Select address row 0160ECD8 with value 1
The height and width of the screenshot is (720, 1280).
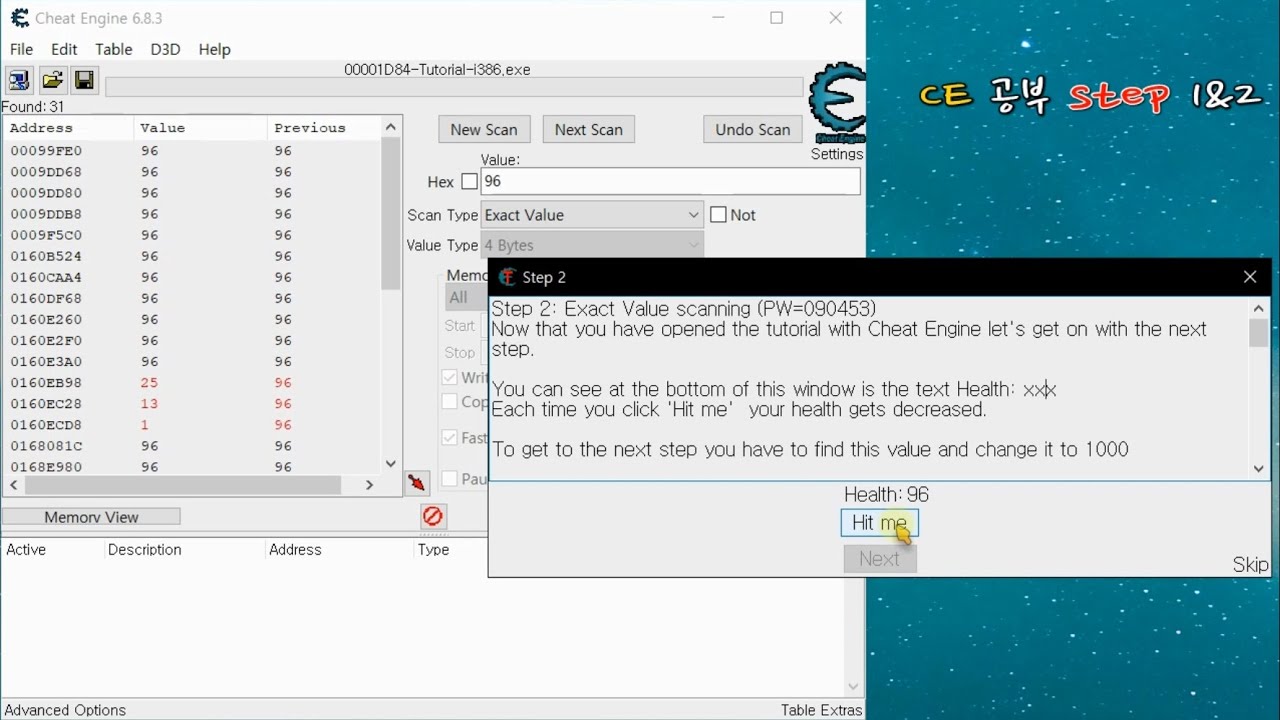point(192,425)
